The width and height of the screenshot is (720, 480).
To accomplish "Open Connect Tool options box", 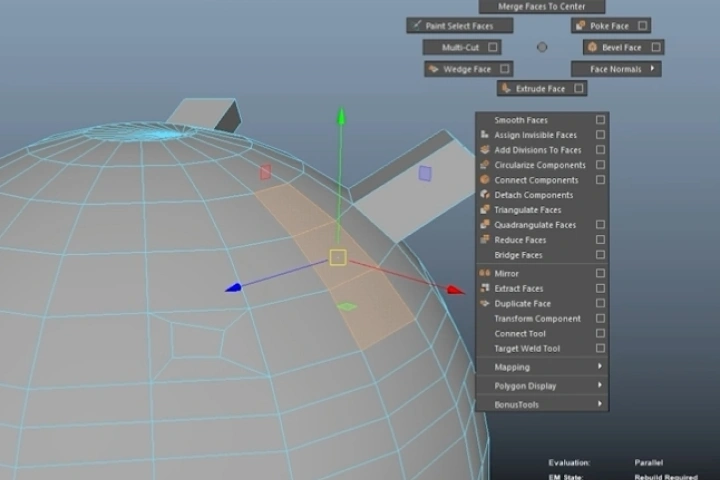I will coord(600,333).
